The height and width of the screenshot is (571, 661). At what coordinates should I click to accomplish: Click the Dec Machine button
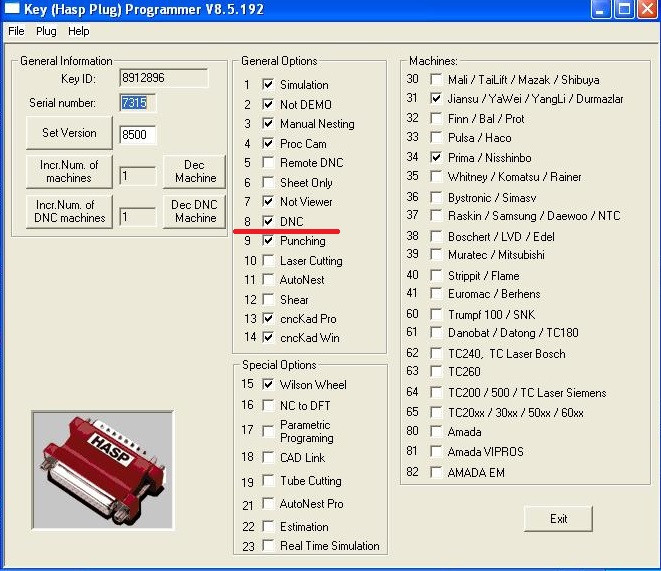point(194,172)
